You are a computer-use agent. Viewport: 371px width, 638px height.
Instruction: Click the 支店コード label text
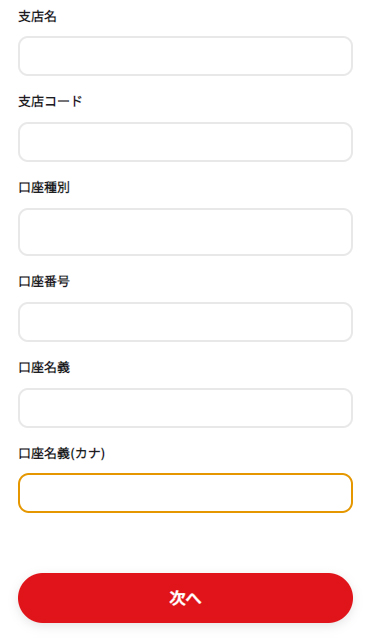click(50, 101)
